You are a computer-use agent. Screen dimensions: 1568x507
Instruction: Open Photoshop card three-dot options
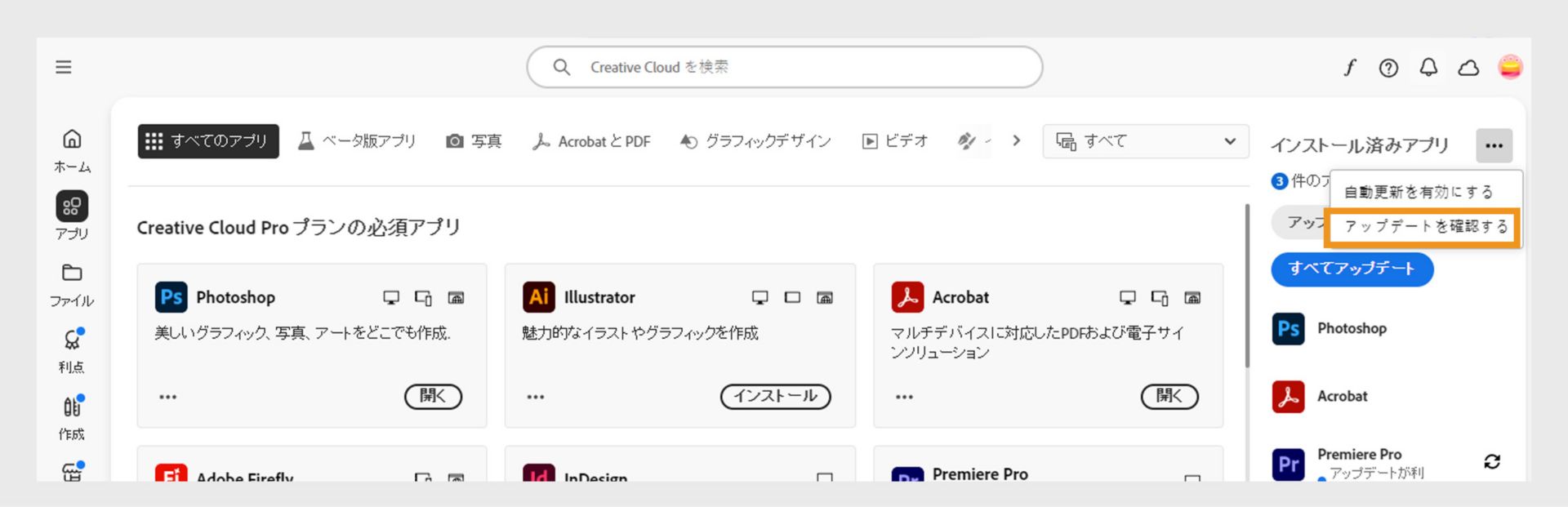pos(168,397)
